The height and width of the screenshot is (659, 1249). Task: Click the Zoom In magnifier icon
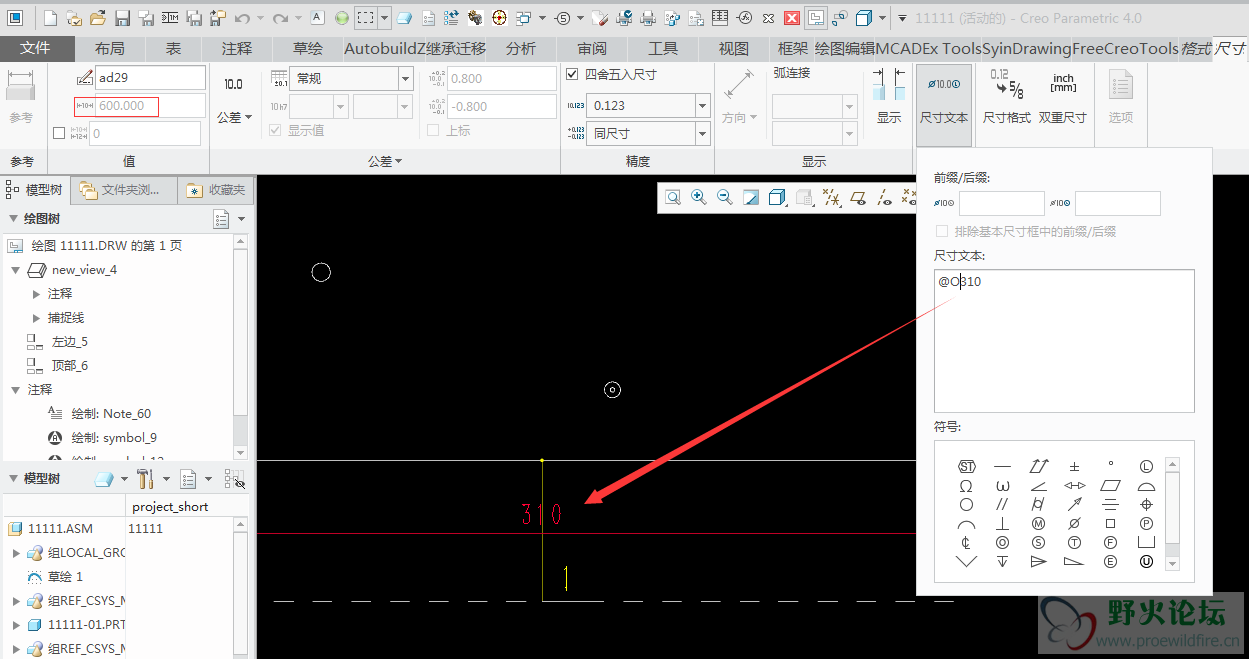(699, 198)
